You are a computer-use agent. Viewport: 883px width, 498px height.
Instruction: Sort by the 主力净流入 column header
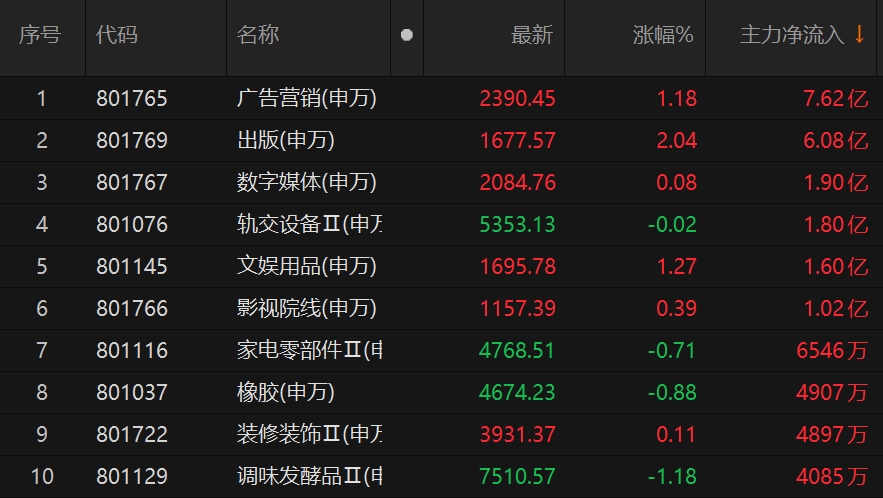pyautogui.click(x=792, y=35)
